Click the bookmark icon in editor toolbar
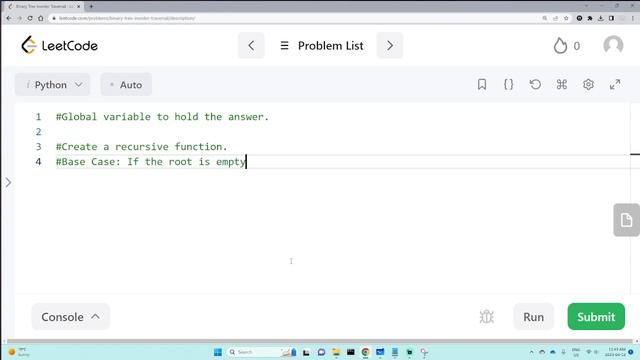Image resolution: width=640 pixels, height=360 pixels. pyautogui.click(x=482, y=84)
